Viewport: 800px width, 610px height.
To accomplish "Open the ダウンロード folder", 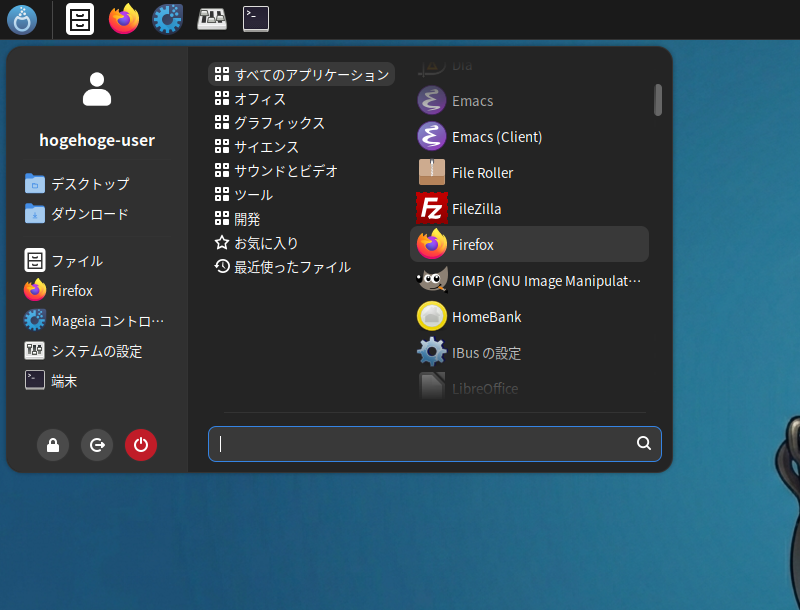I will (x=77, y=214).
